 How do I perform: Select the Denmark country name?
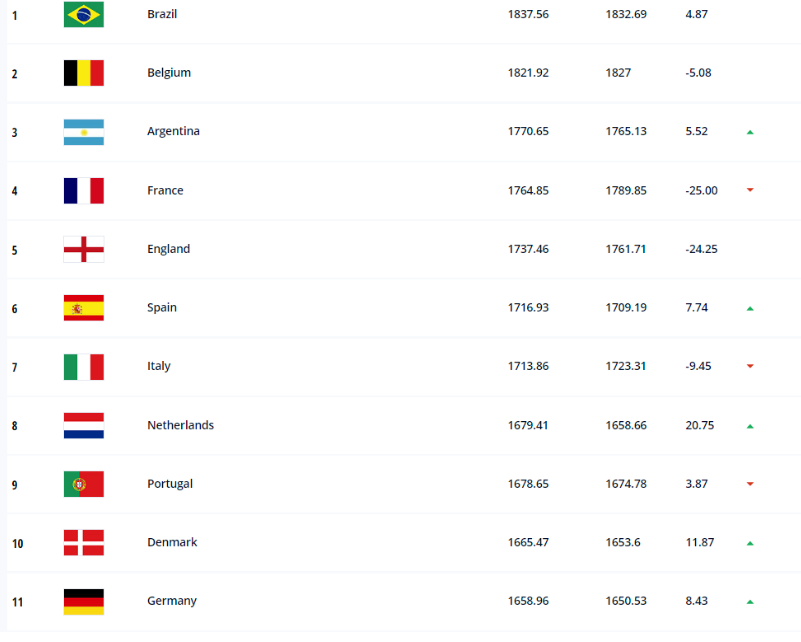[171, 542]
